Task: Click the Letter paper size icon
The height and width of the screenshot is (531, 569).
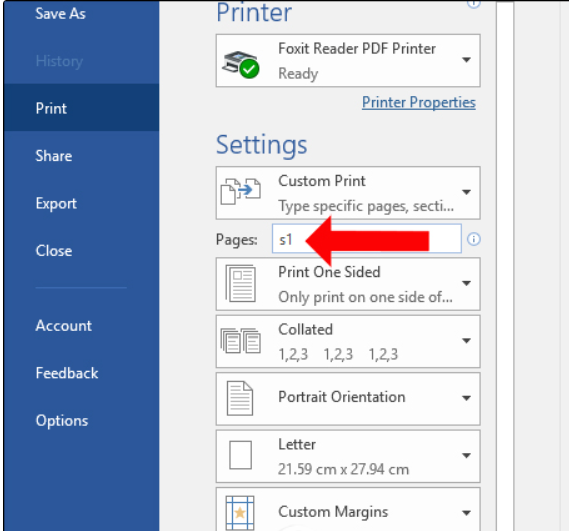Action: 241,455
